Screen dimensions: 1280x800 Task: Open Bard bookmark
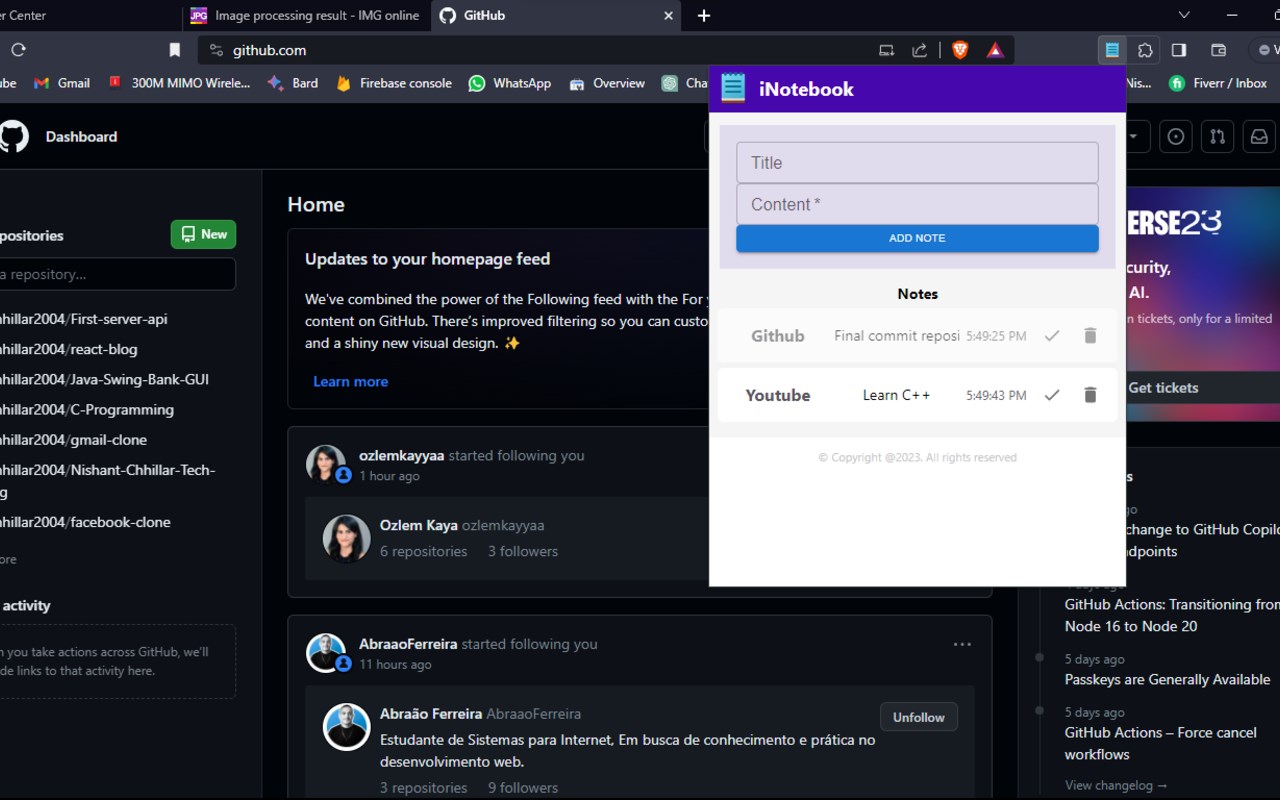[292, 83]
